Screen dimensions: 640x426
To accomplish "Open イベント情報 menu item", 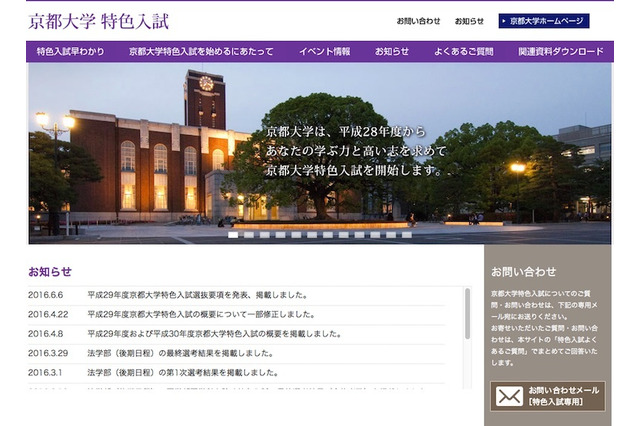I will click(x=324, y=51).
